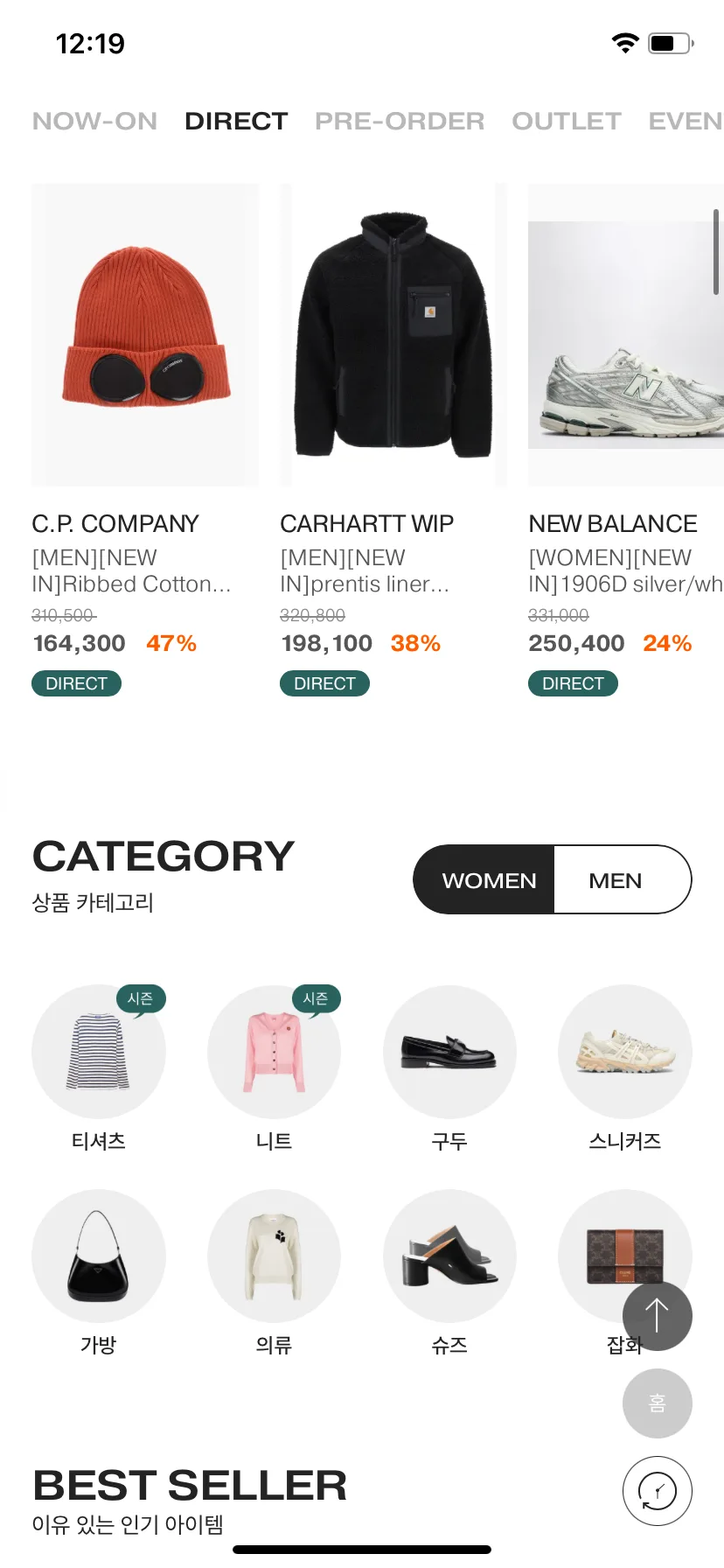Open the recently viewed clock icon

(657, 1491)
